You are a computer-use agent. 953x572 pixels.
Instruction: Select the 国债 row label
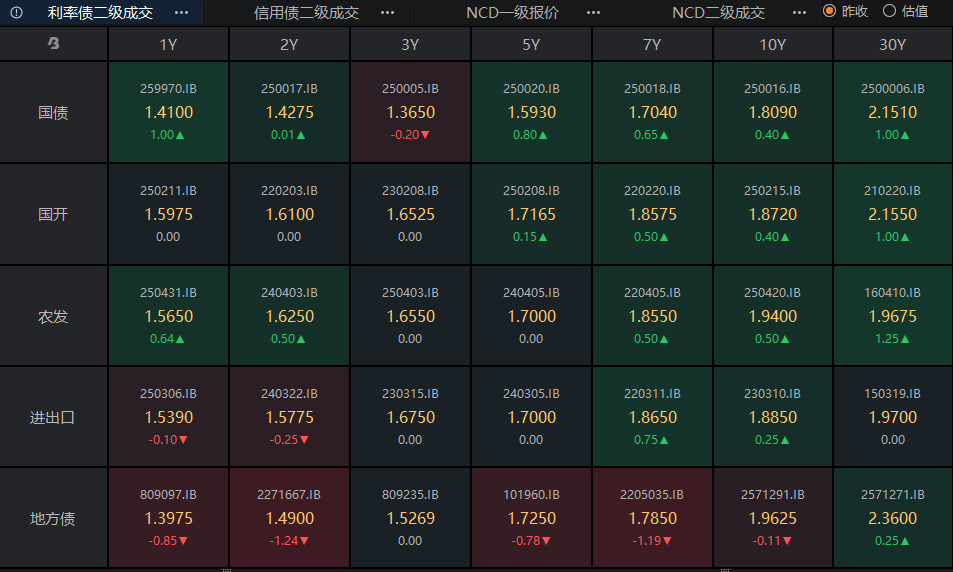(53, 112)
